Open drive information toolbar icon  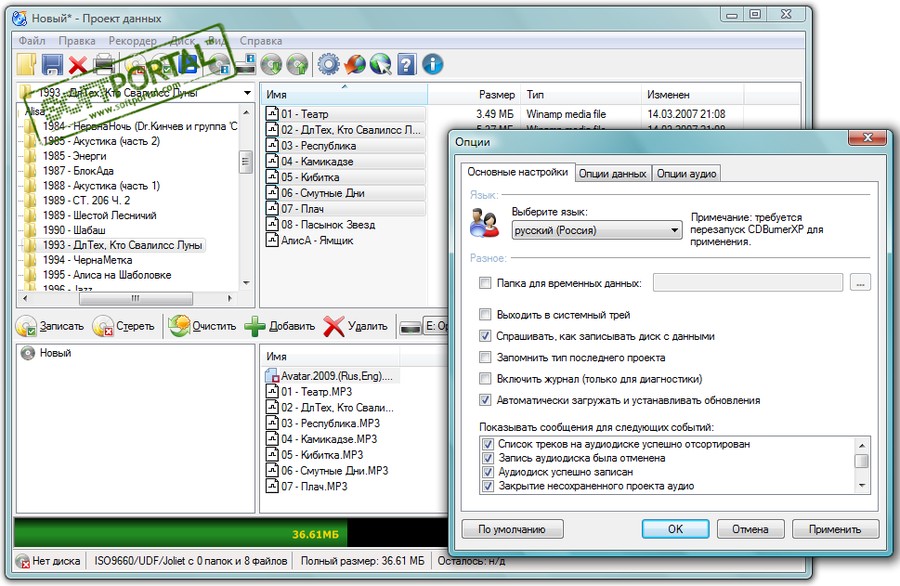pos(246,63)
